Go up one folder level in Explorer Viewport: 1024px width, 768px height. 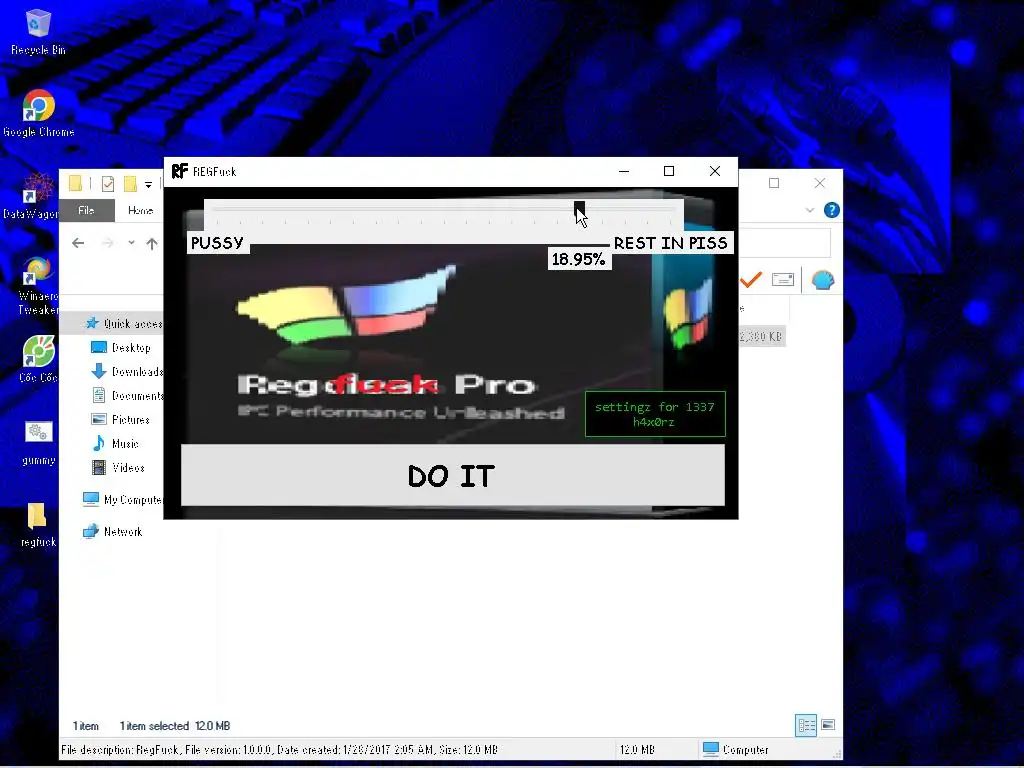pos(152,244)
